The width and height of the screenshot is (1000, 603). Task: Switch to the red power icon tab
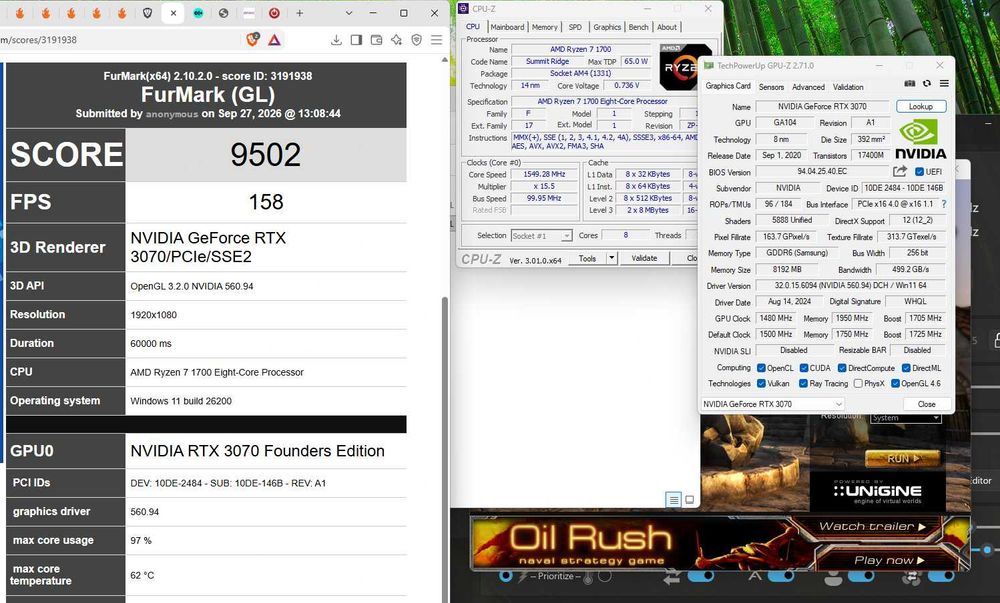tap(274, 13)
